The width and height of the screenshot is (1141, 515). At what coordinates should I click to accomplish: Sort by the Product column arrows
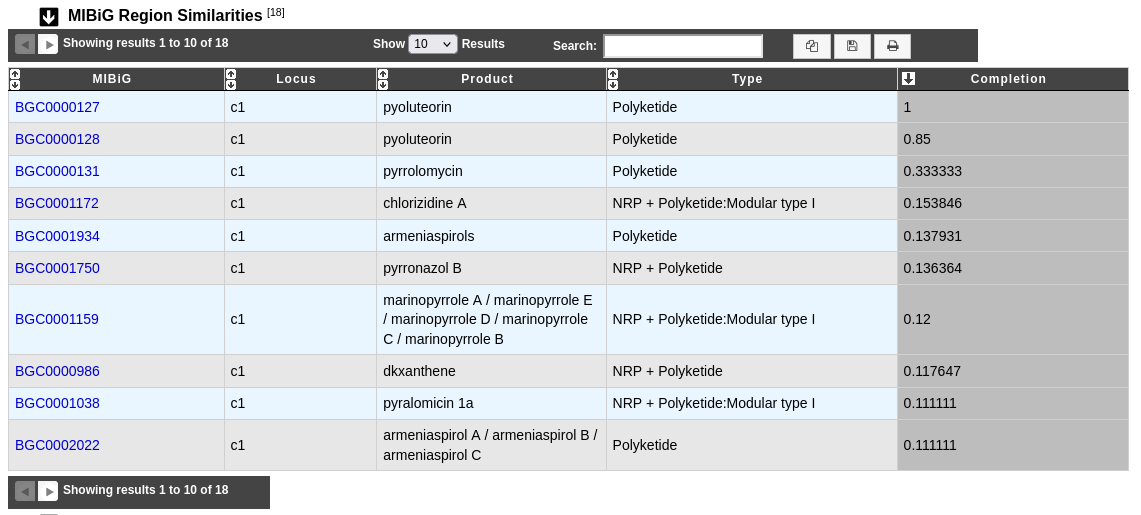(x=383, y=79)
